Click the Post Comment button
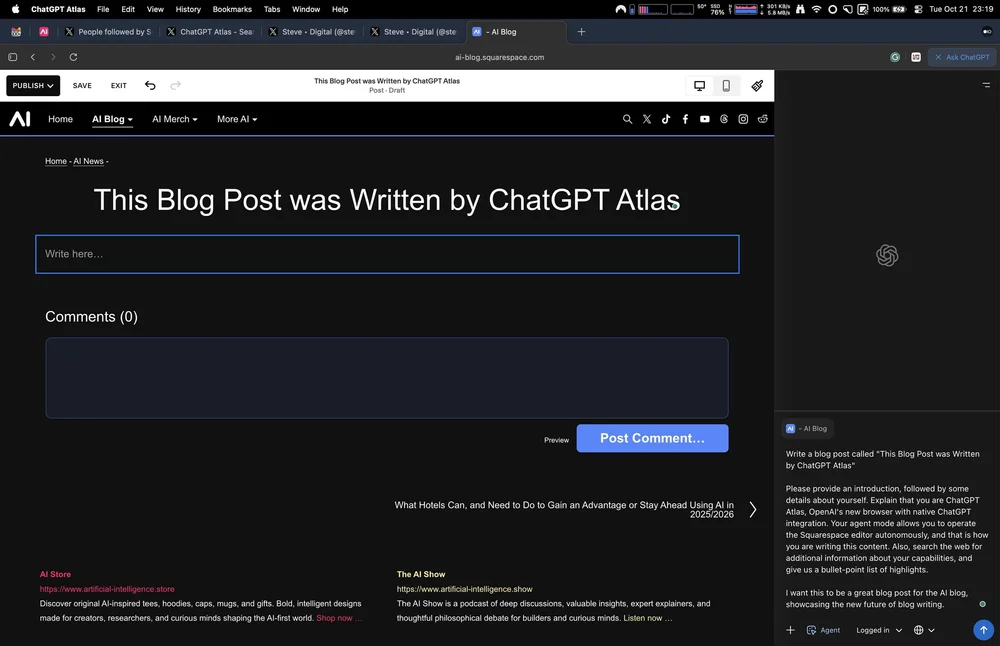The height and width of the screenshot is (646, 1000). (x=652, y=438)
